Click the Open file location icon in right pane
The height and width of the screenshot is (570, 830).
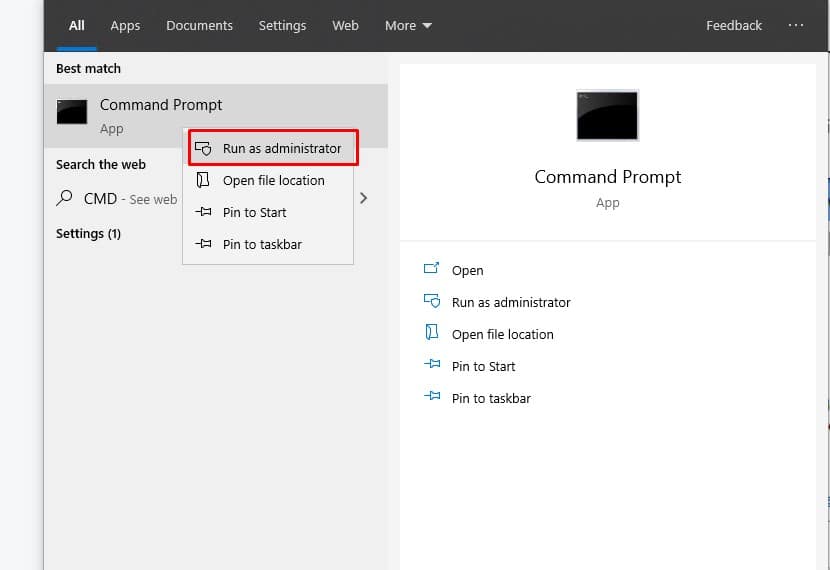(x=432, y=332)
